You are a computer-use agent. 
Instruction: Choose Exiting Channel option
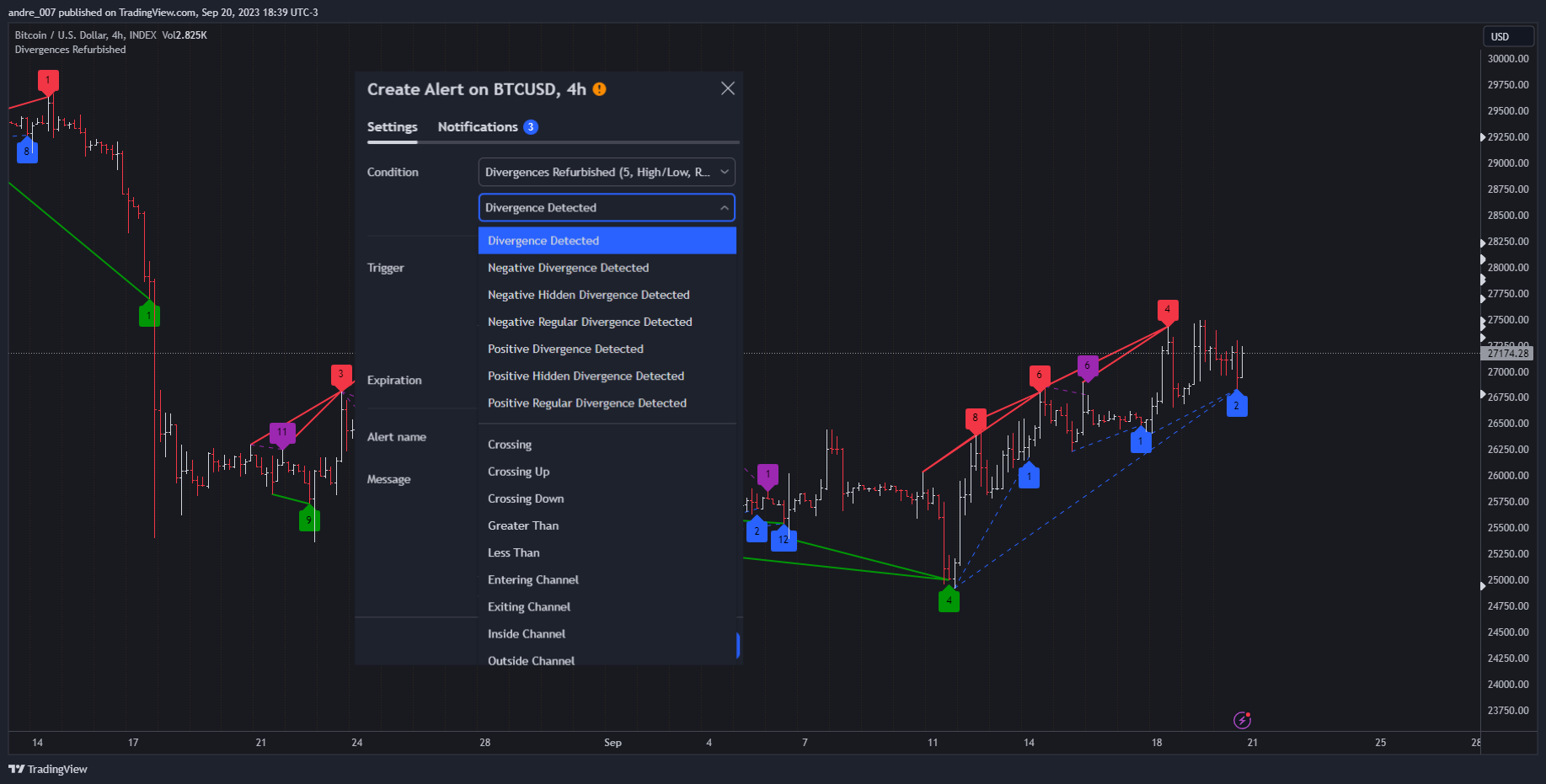607,606
